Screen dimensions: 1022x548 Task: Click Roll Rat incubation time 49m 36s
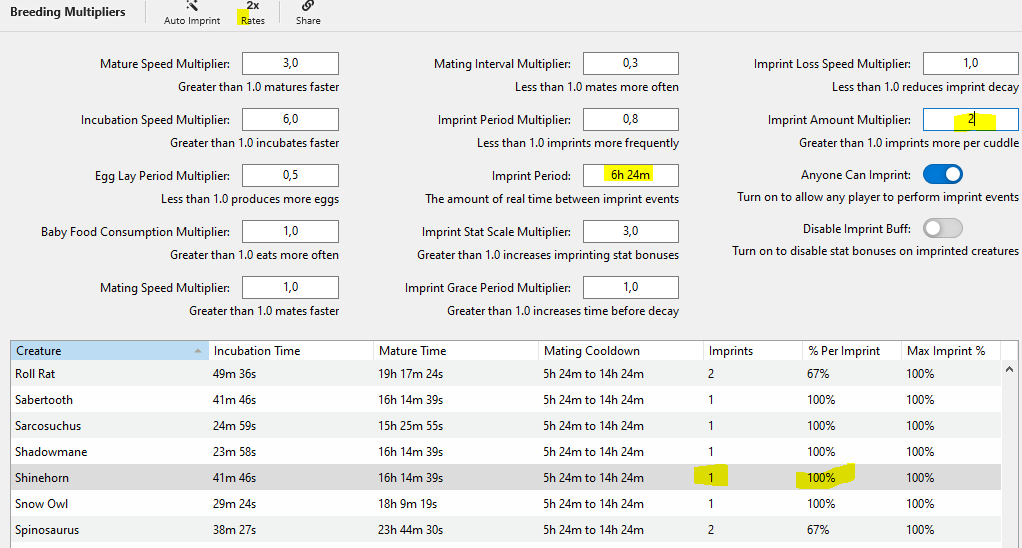pos(234,374)
